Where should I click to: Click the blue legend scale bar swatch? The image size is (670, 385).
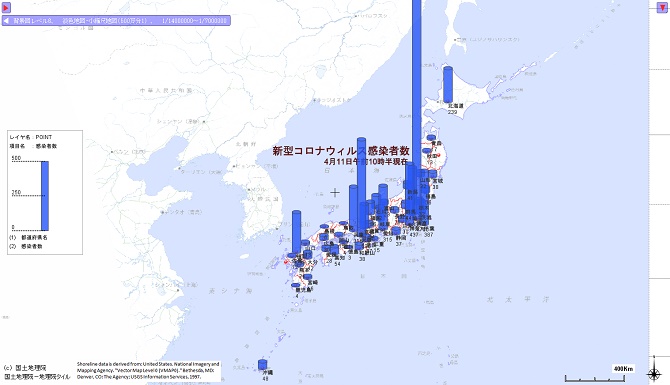(45, 196)
